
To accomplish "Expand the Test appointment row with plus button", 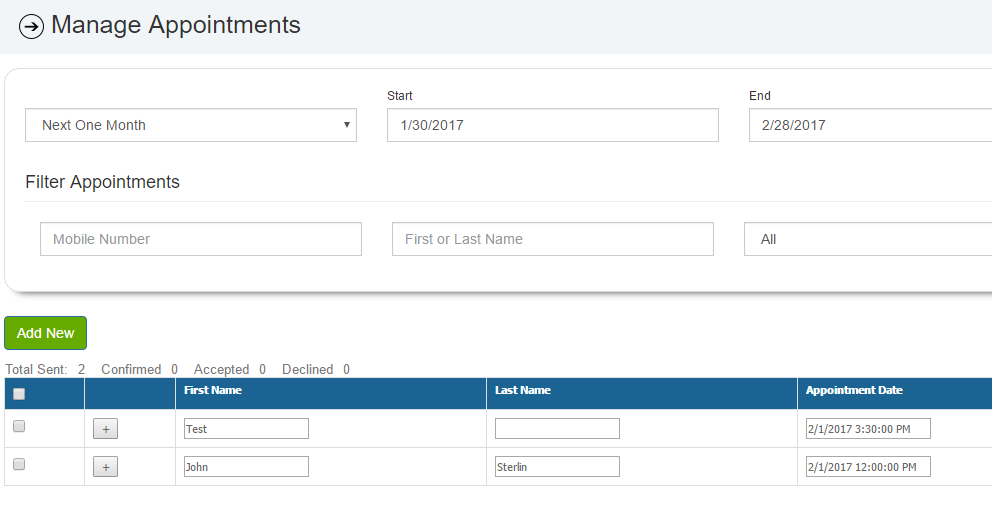I will pyautogui.click(x=106, y=429).
